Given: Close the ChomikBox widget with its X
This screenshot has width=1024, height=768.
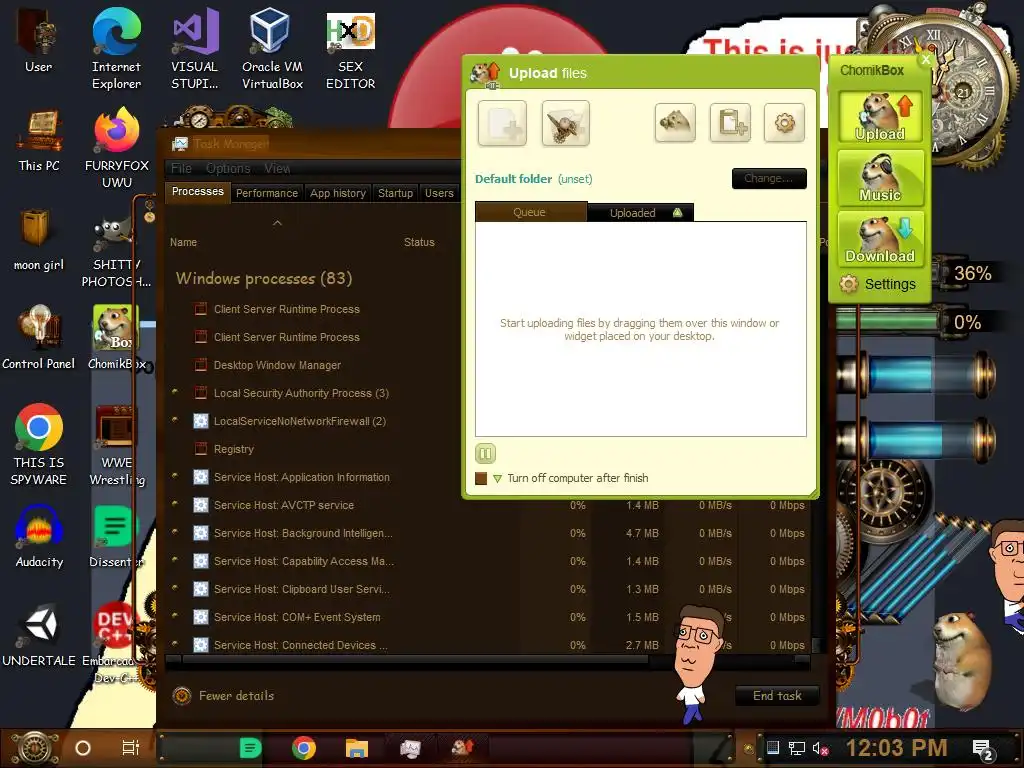Looking at the screenshot, I should 925,60.
